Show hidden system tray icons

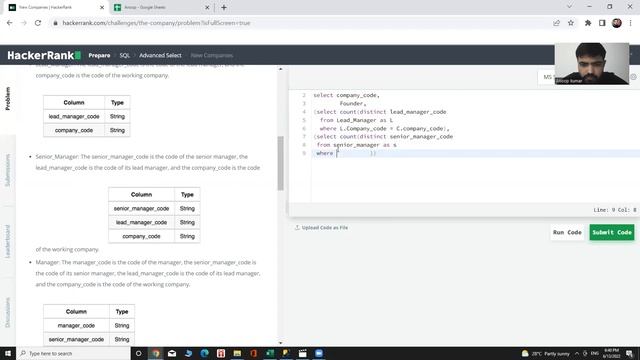[577, 353]
